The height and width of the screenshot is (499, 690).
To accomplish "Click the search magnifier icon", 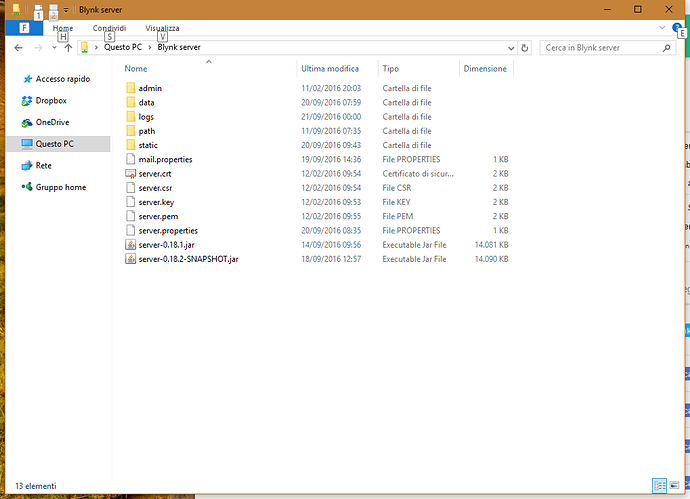I will click(x=666, y=48).
